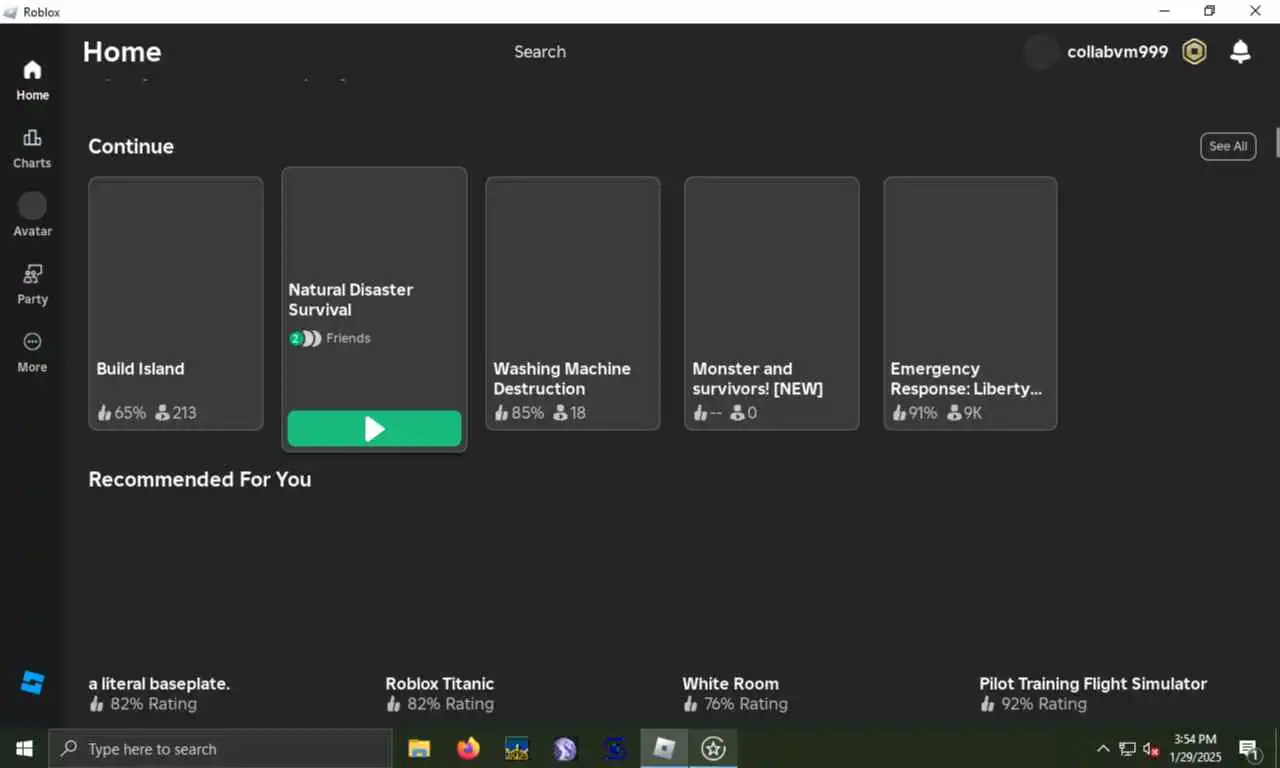
Task: Launch Firefox from the taskbar
Action: pyautogui.click(x=468, y=748)
